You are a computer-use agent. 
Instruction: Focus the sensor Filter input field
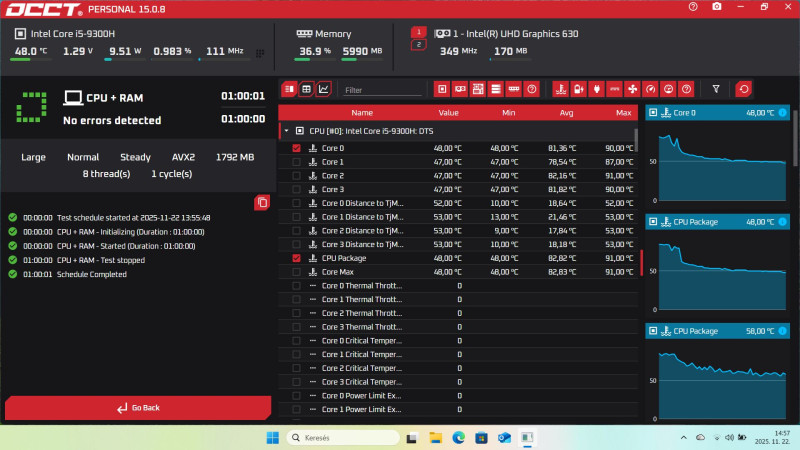(382, 90)
